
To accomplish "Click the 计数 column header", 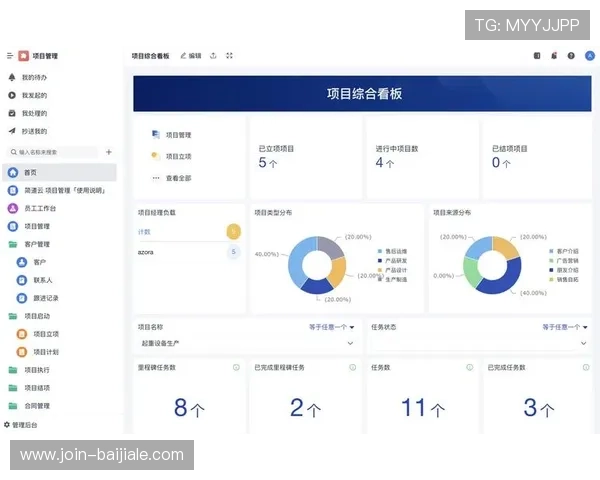I will tap(144, 232).
